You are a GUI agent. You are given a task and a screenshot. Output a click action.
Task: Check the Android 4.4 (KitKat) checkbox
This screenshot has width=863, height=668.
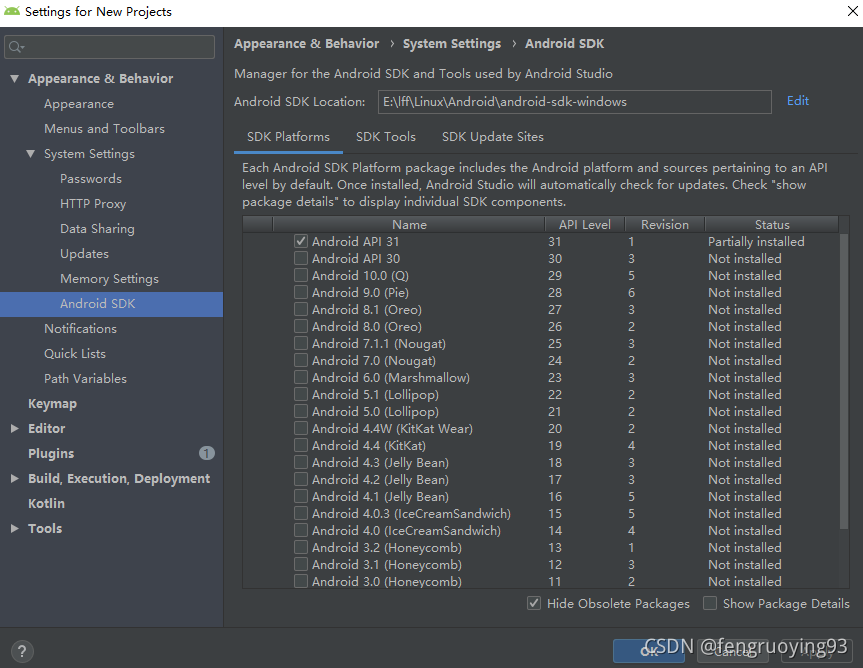tap(301, 446)
